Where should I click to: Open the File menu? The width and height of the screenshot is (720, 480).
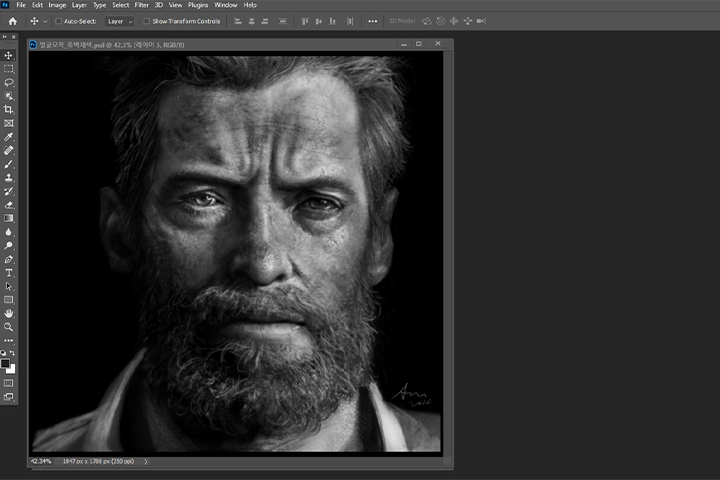point(21,5)
